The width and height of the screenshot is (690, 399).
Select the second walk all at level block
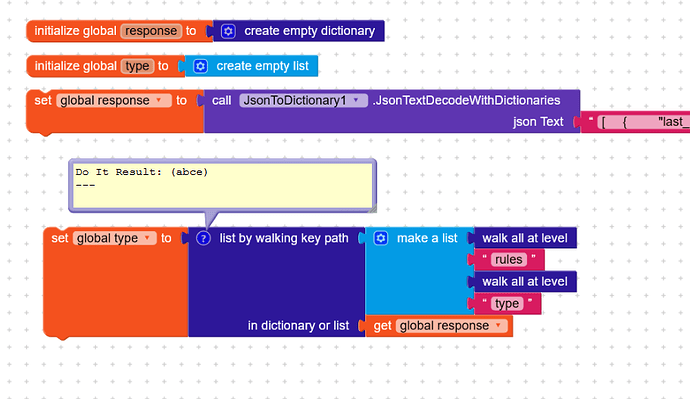[x=525, y=282]
